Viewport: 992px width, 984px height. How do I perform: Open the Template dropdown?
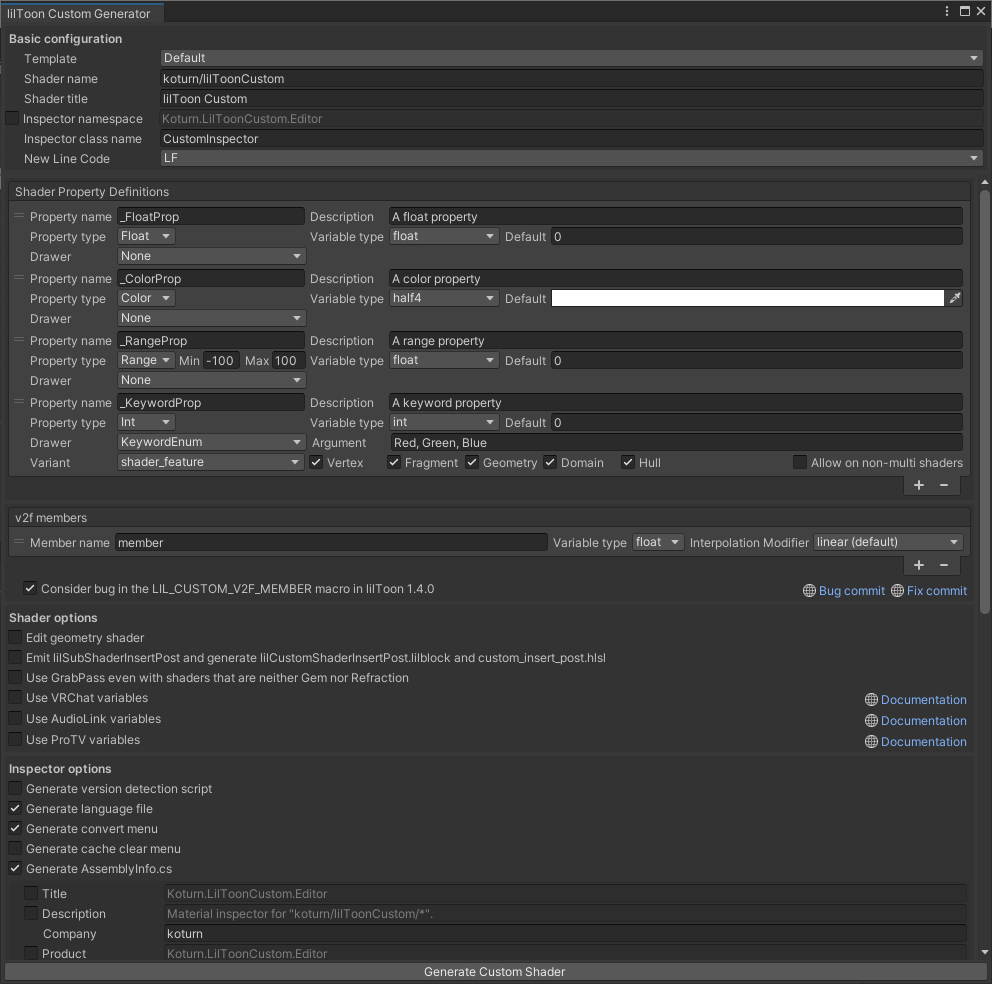(571, 58)
